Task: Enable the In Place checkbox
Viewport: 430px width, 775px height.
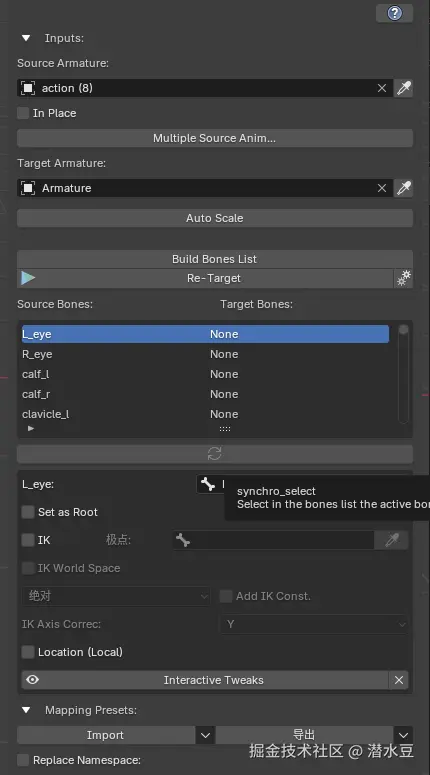Action: click(x=23, y=113)
